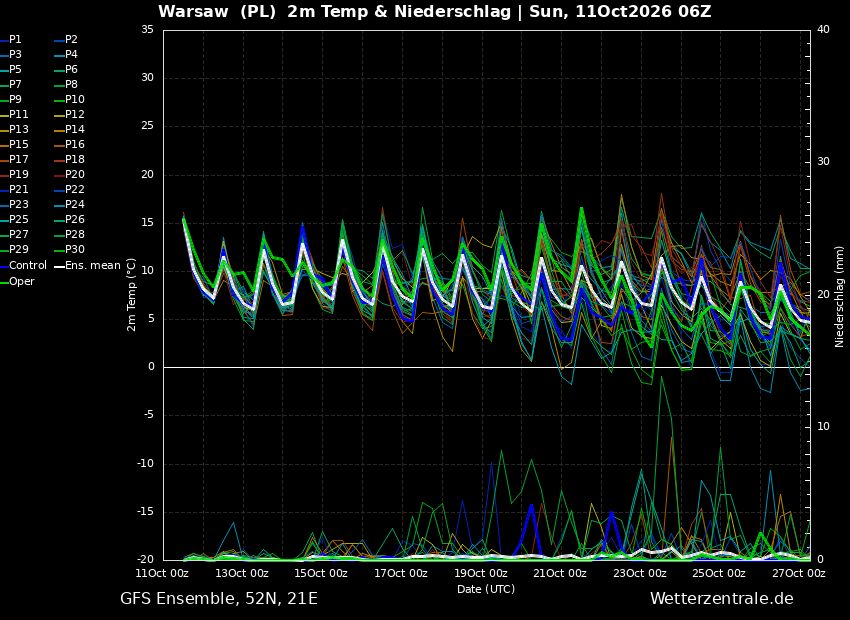Select the 'P30' legend entry
The image size is (850, 620).
(x=70, y=249)
